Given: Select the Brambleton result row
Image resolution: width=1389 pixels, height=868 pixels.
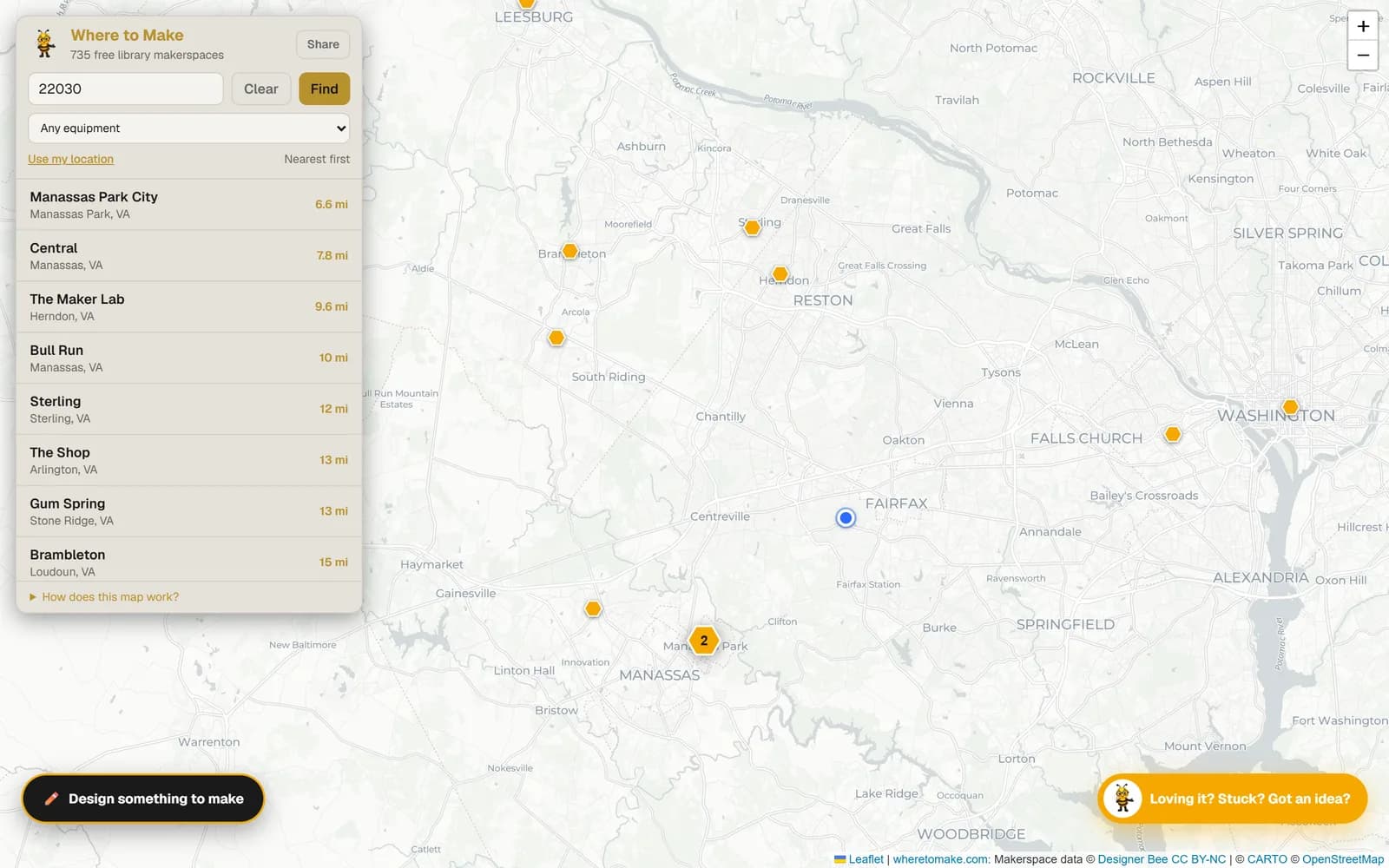Looking at the screenshot, I should [189, 560].
